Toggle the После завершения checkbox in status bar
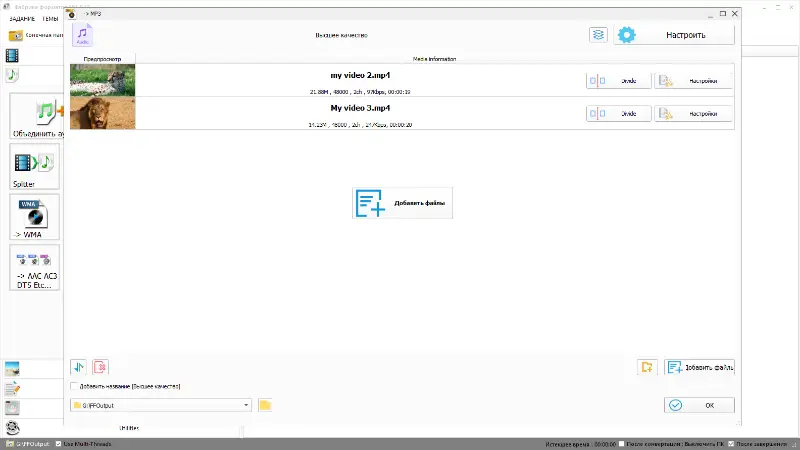This screenshot has height=450, width=800. click(x=731, y=444)
